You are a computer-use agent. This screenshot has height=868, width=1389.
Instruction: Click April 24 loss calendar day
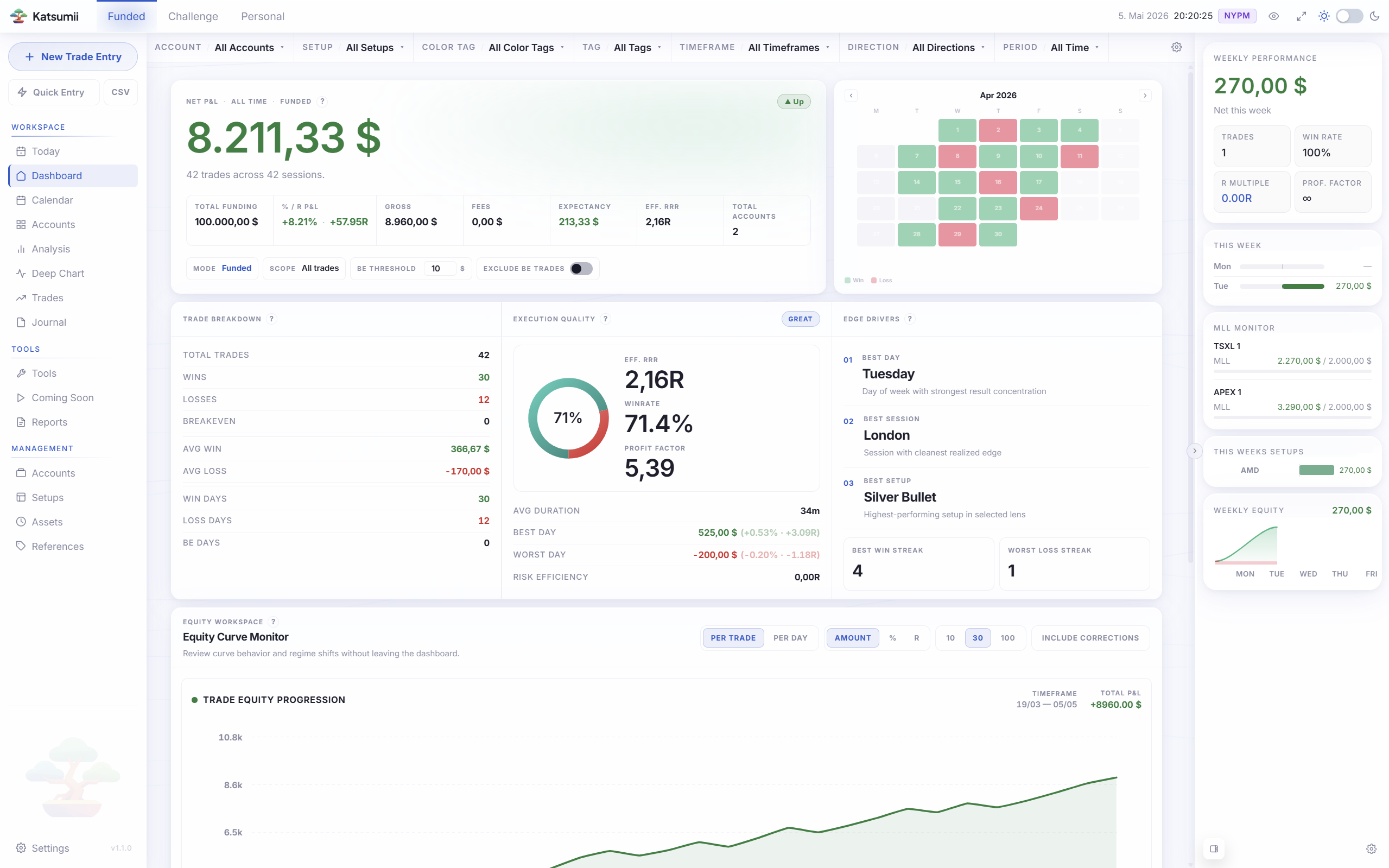tap(1039, 208)
